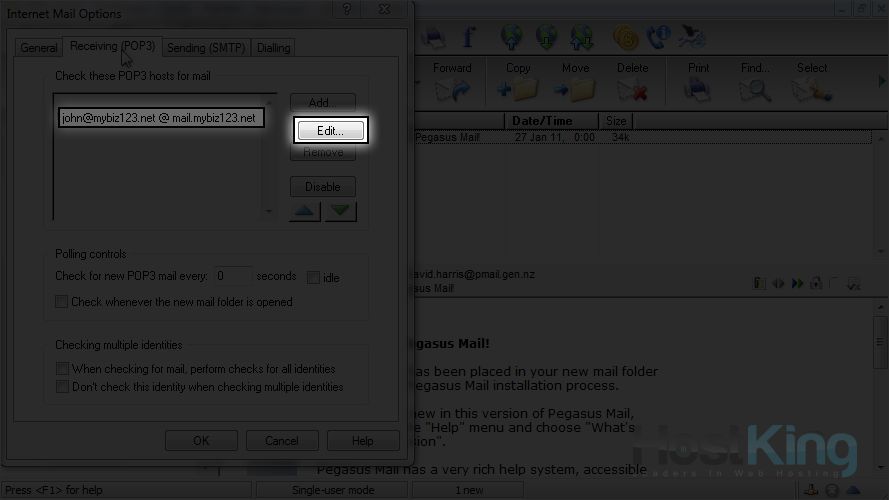Open the Sending (SMTP) tab

[205, 48]
